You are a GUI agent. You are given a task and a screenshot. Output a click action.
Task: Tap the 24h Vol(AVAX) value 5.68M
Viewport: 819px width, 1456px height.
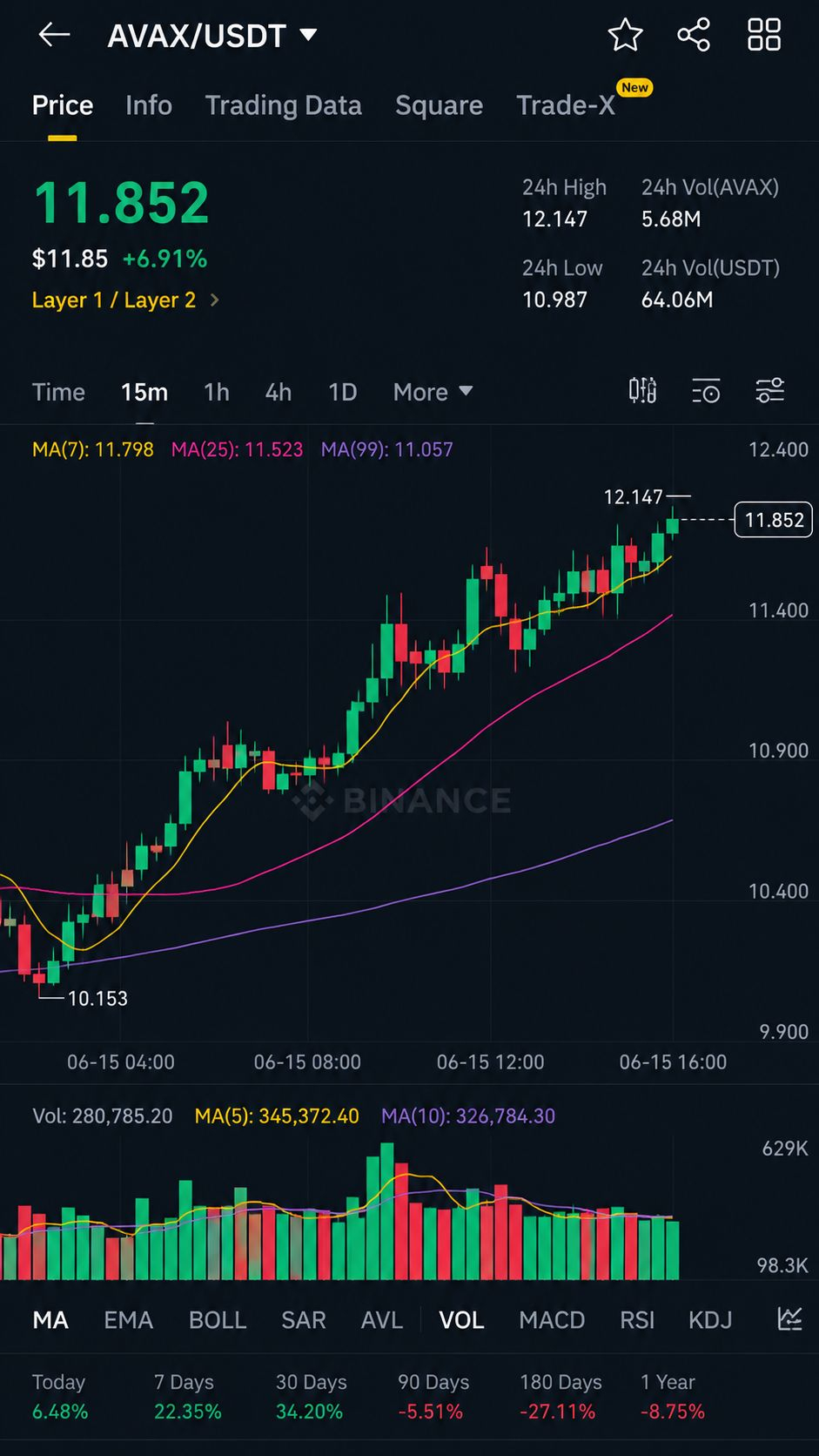[671, 219]
